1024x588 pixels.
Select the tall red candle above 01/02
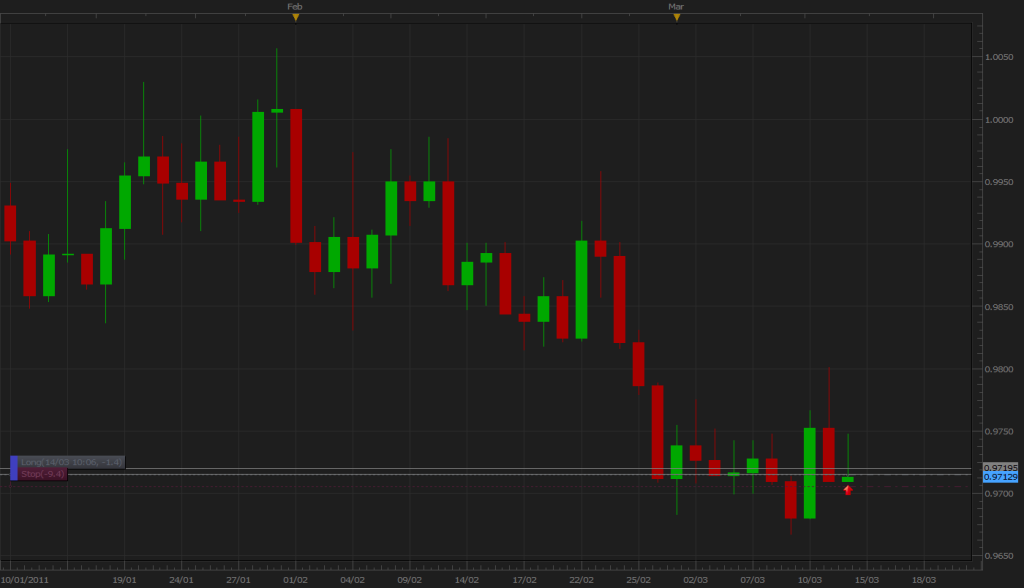(296, 176)
